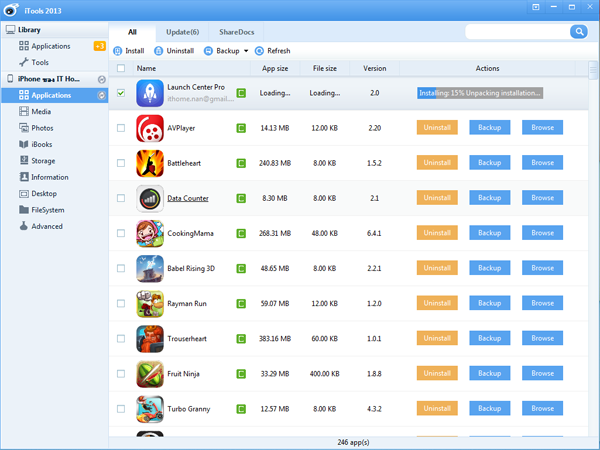Uncheck the Launch Center Pro checkbox
The image size is (600, 450).
pyautogui.click(x=121, y=93)
